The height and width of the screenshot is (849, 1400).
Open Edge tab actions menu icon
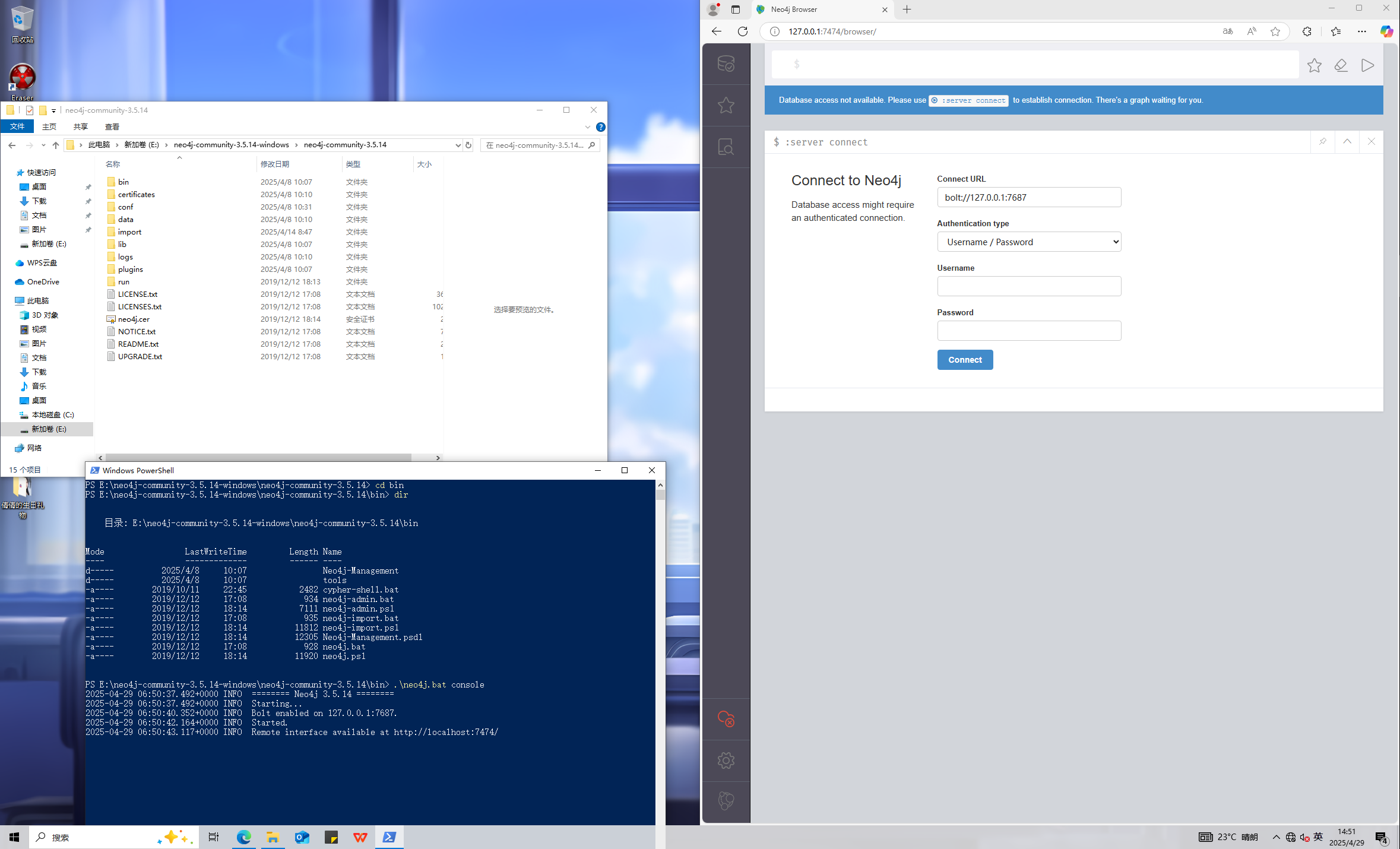point(736,9)
